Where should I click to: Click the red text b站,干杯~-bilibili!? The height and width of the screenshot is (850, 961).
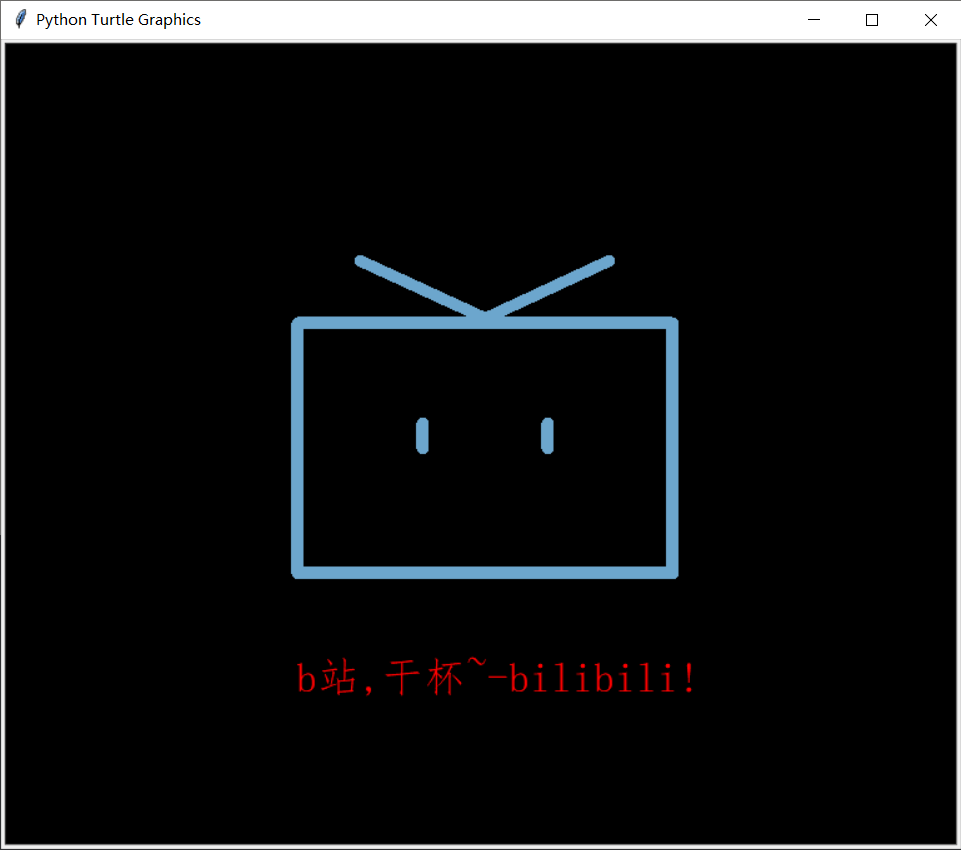[496, 677]
